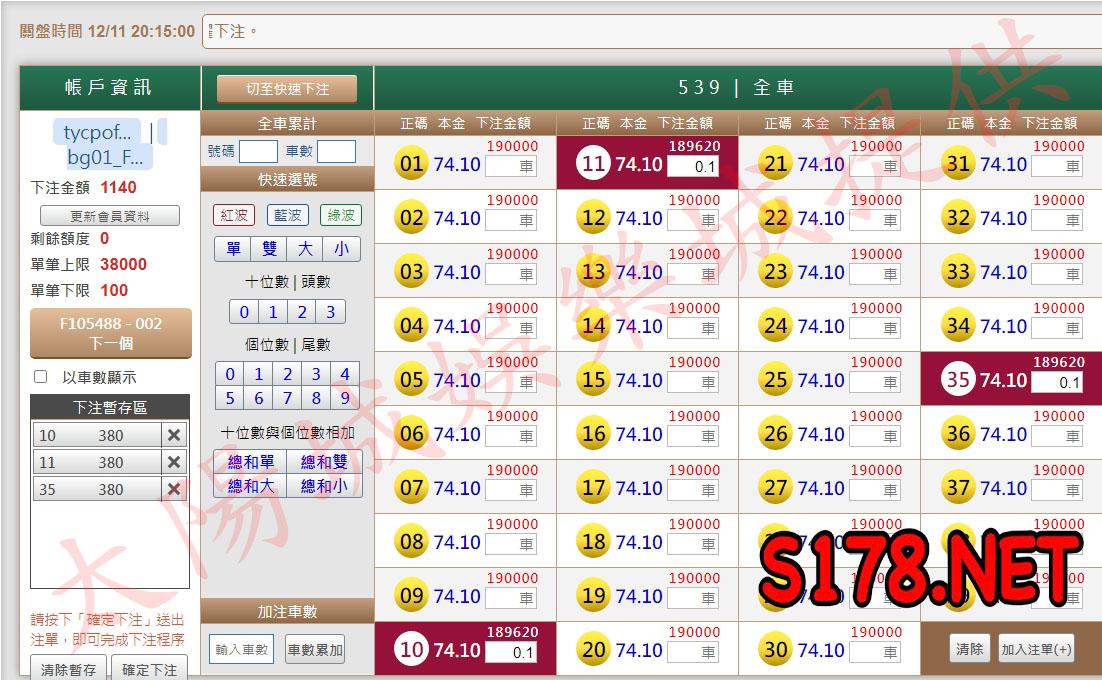Select number ball 30
1102x680 pixels.
point(776,650)
